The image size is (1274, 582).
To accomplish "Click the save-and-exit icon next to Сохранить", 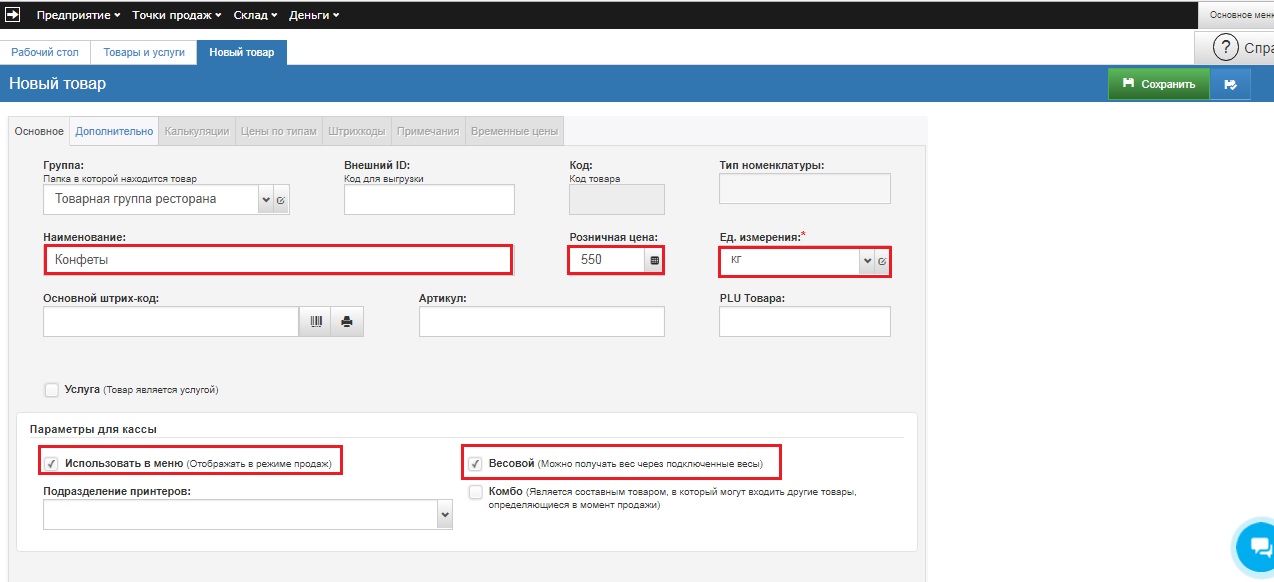I will point(1230,84).
